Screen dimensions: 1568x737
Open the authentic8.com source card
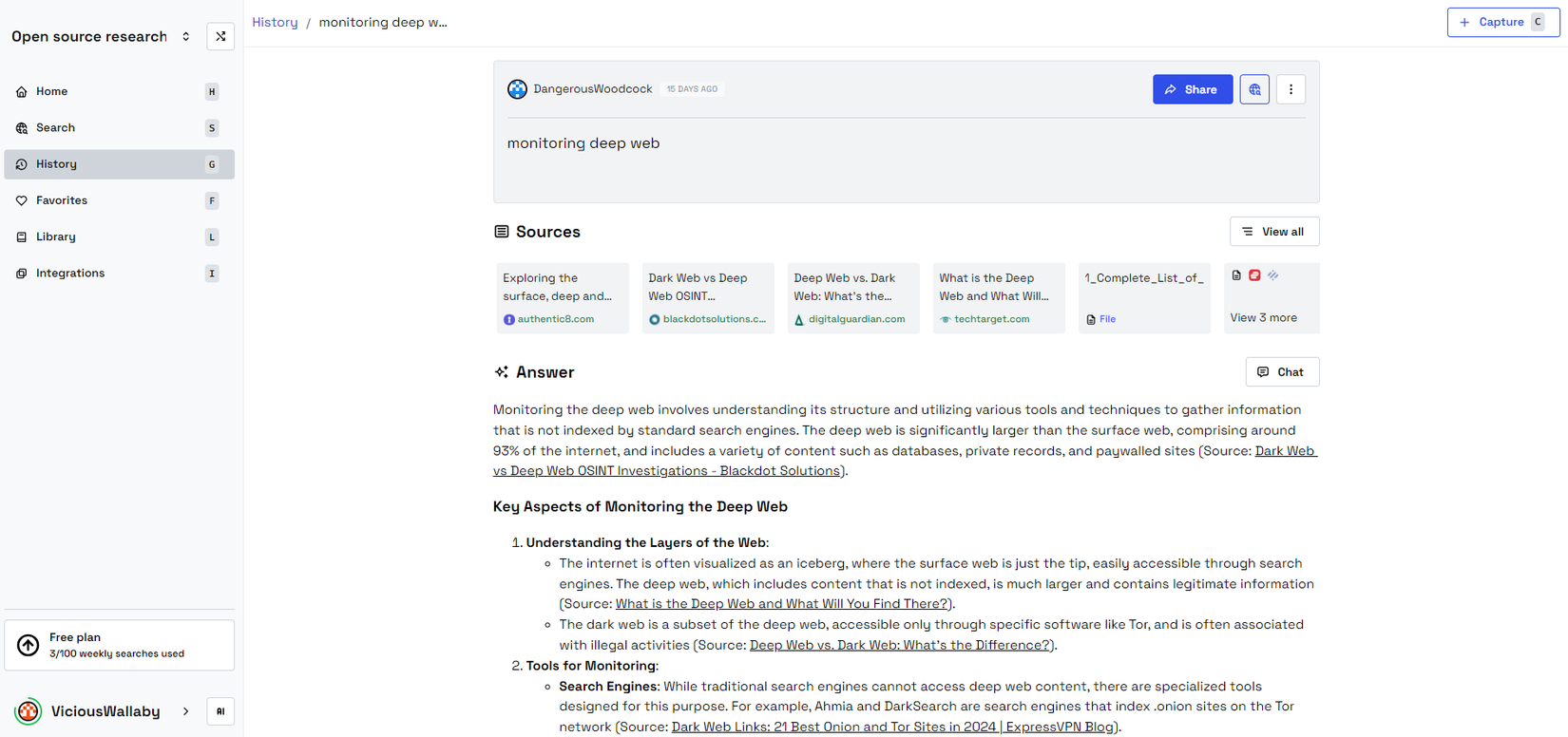(x=562, y=298)
